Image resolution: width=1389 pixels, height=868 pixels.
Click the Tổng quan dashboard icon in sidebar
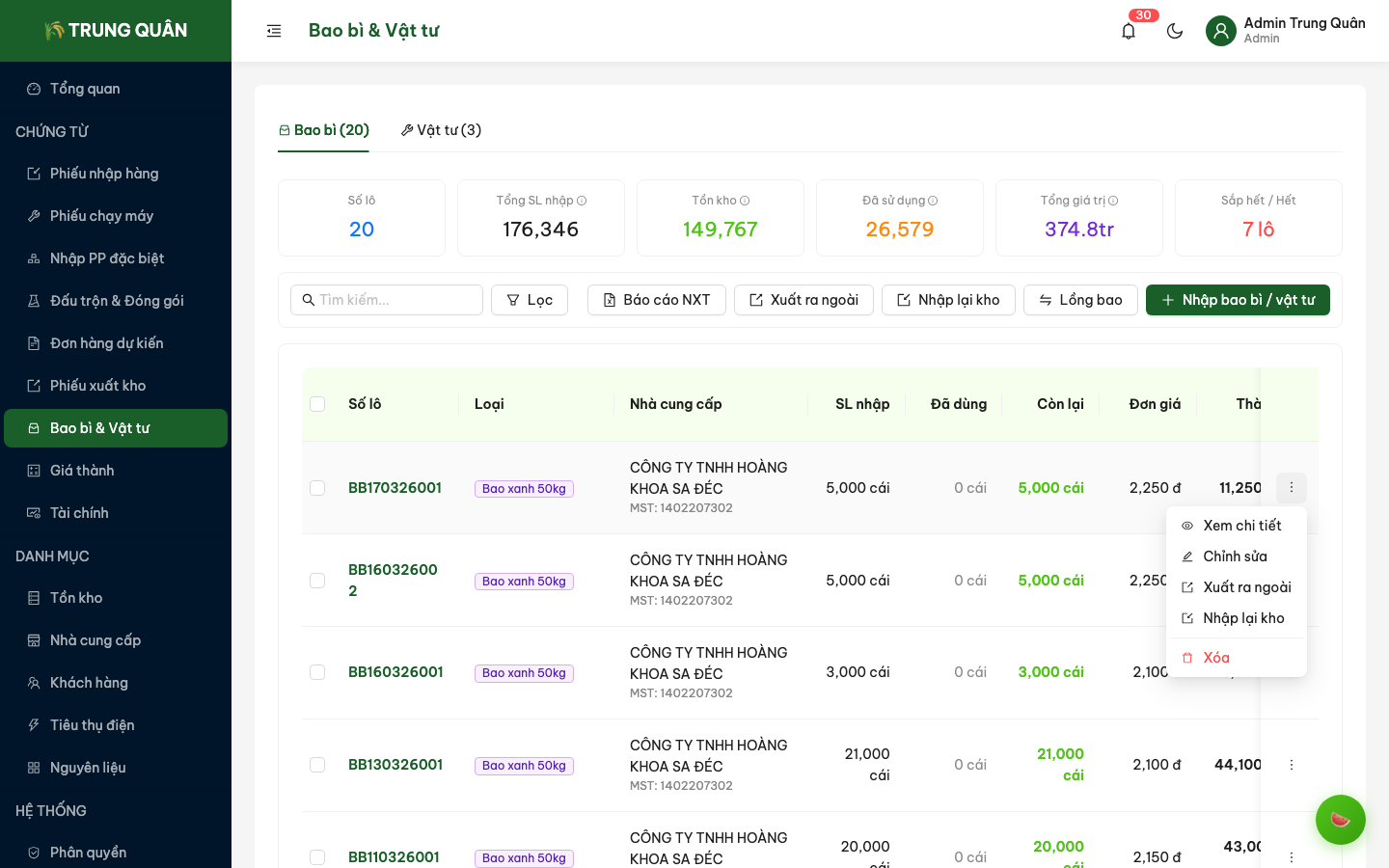[x=34, y=89]
